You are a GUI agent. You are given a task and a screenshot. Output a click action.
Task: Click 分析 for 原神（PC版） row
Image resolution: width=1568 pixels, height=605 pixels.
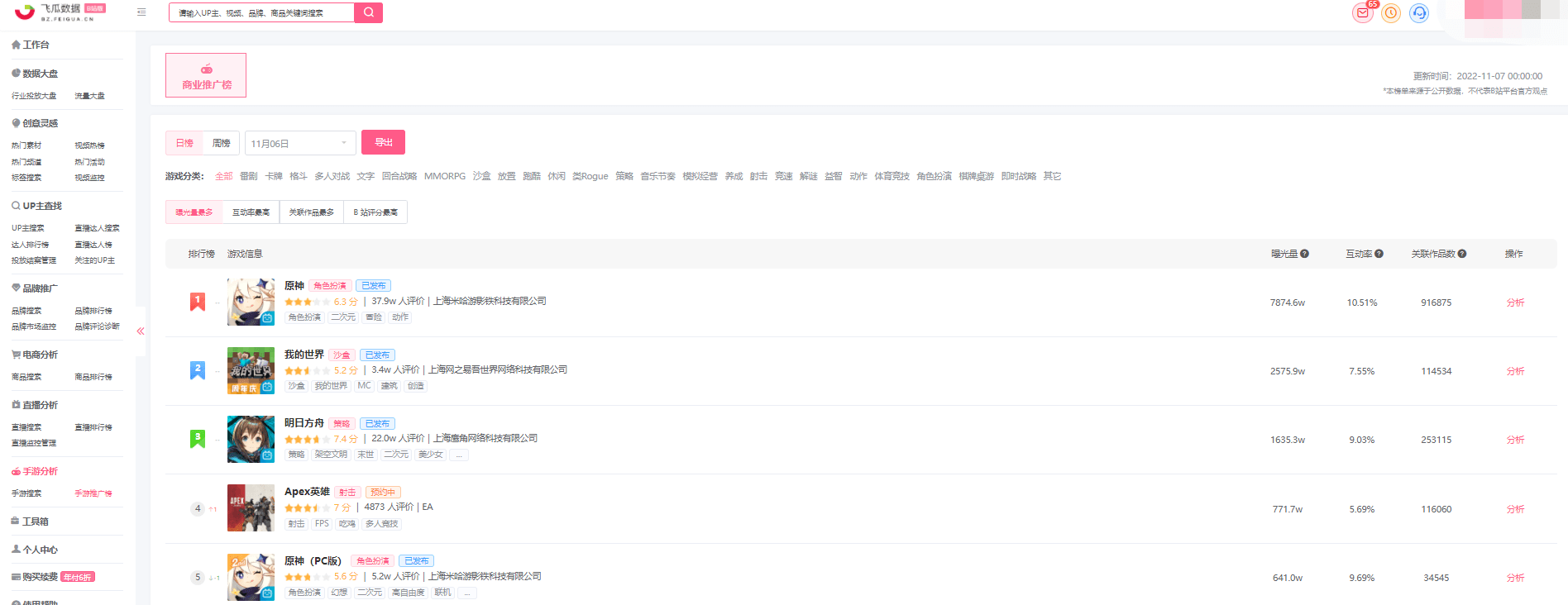point(1515,578)
